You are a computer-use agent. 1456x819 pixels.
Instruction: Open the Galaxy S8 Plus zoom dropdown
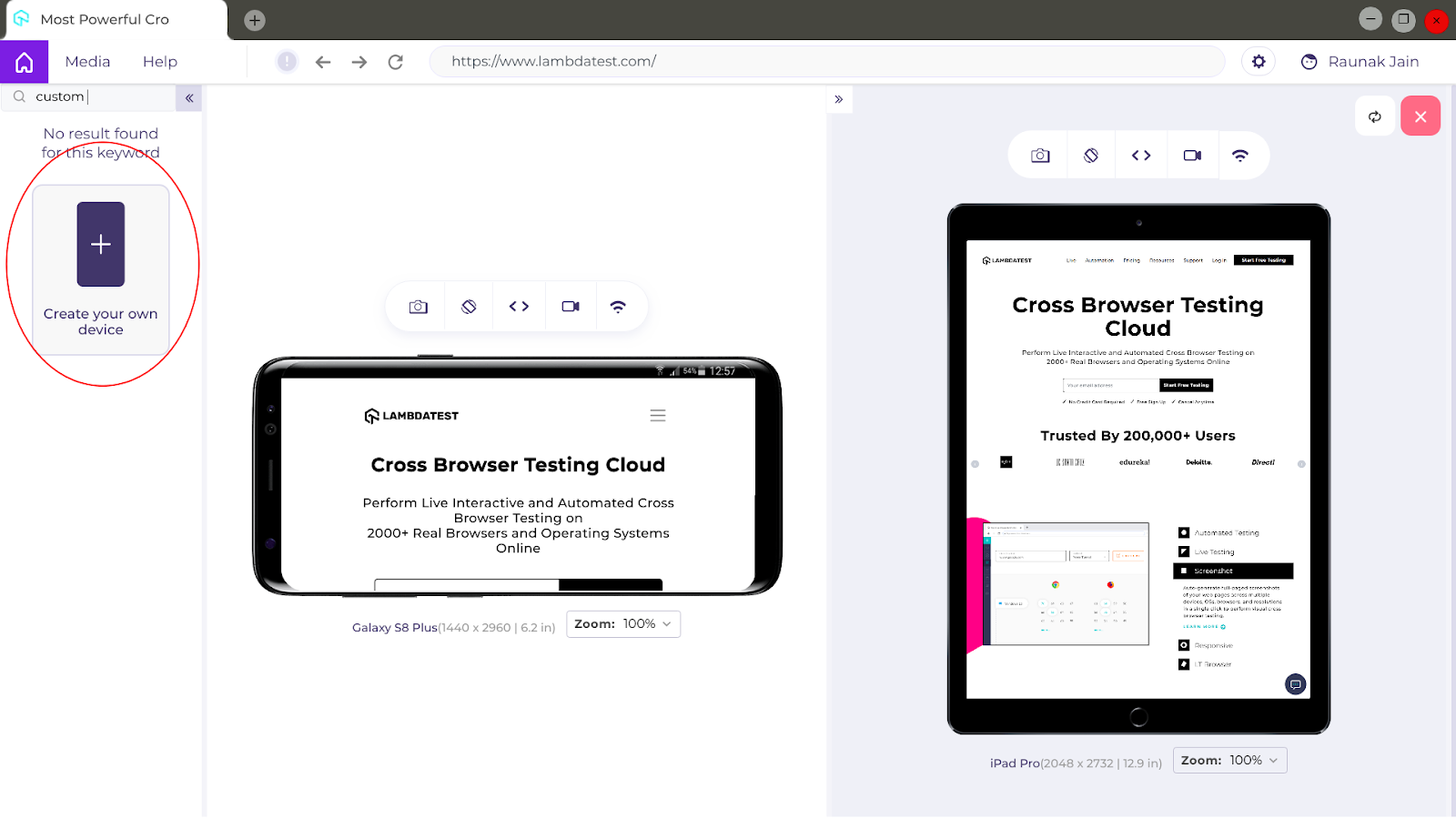pyautogui.click(x=623, y=624)
